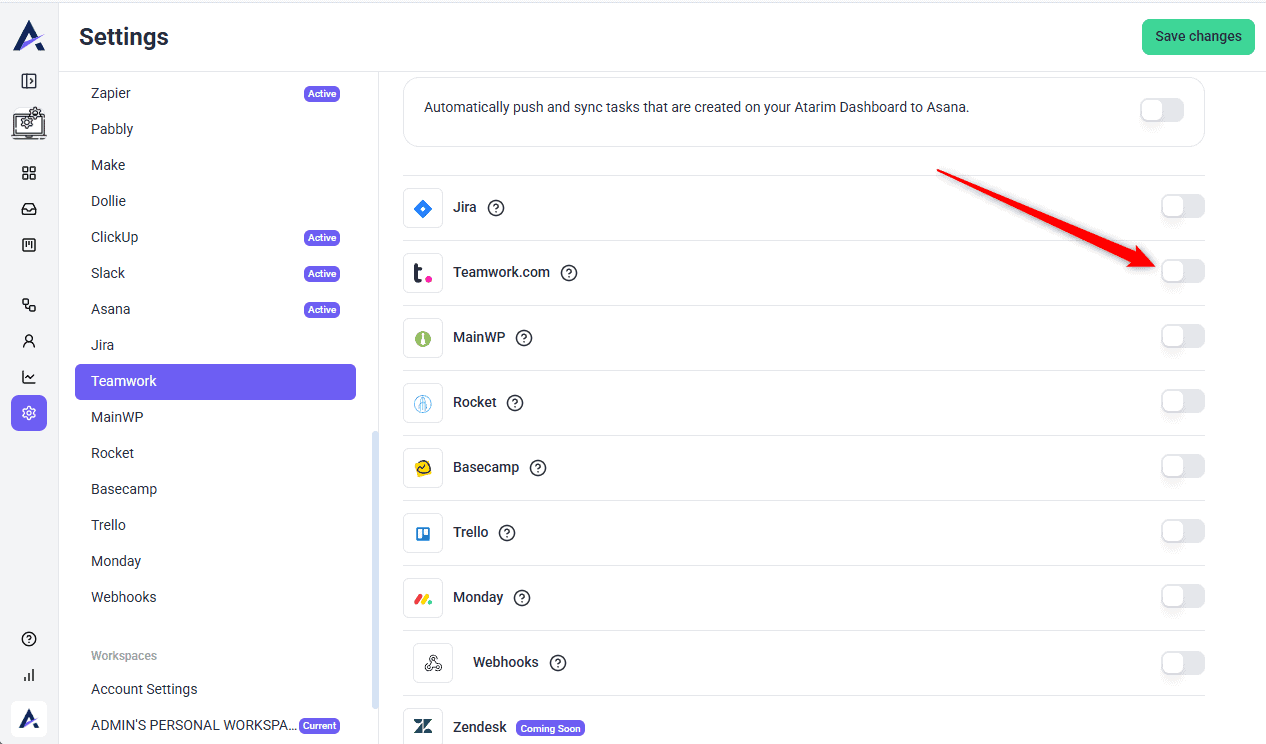
Task: Select Dollie in settings sidebar
Action: tap(215, 201)
